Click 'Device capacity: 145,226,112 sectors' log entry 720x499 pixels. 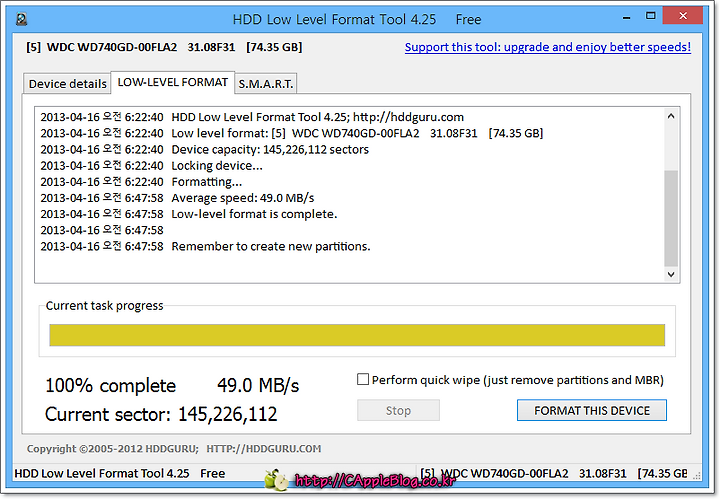(270, 150)
